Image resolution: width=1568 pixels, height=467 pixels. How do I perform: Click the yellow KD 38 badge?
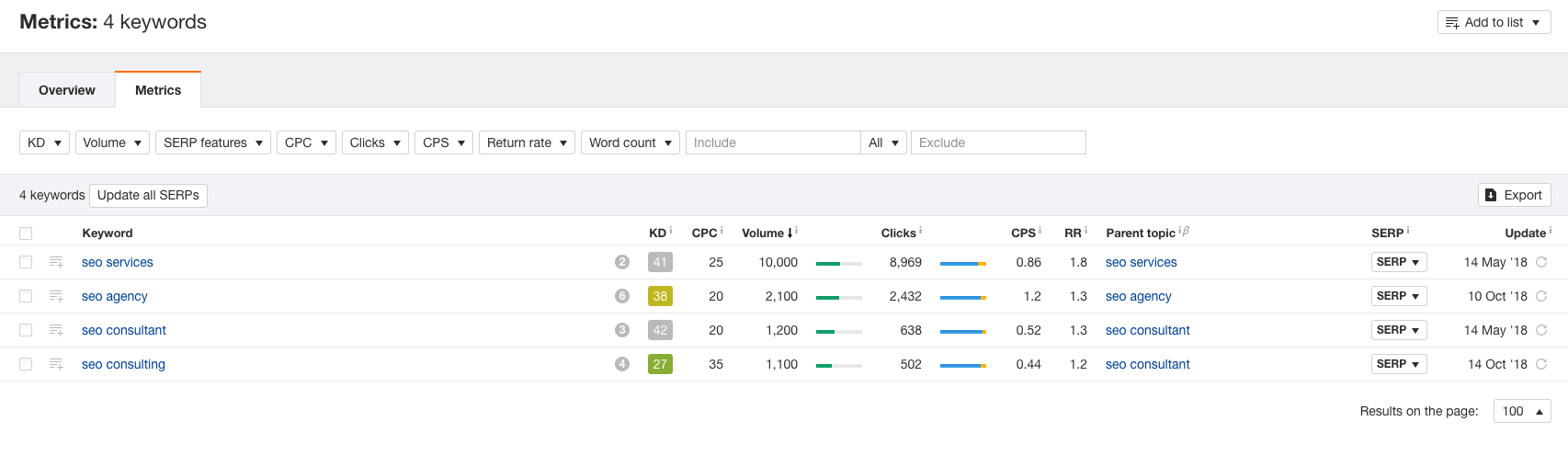660,296
